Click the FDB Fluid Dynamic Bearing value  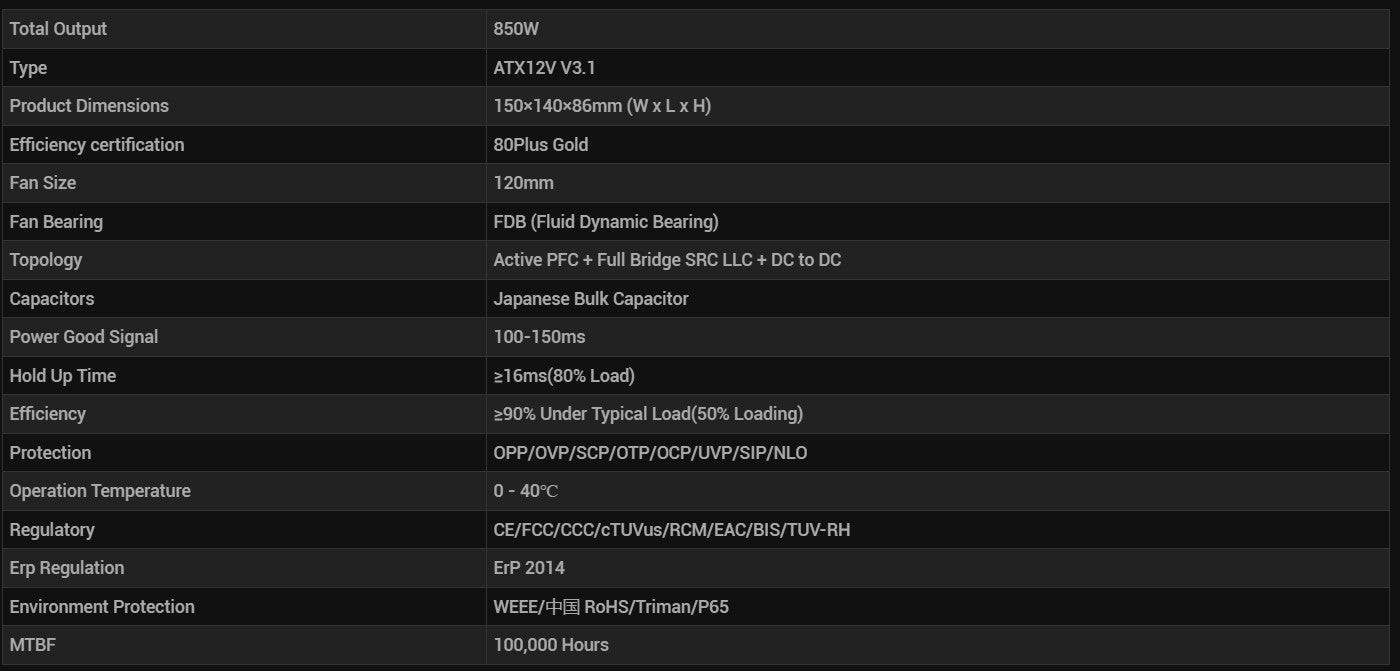point(606,222)
